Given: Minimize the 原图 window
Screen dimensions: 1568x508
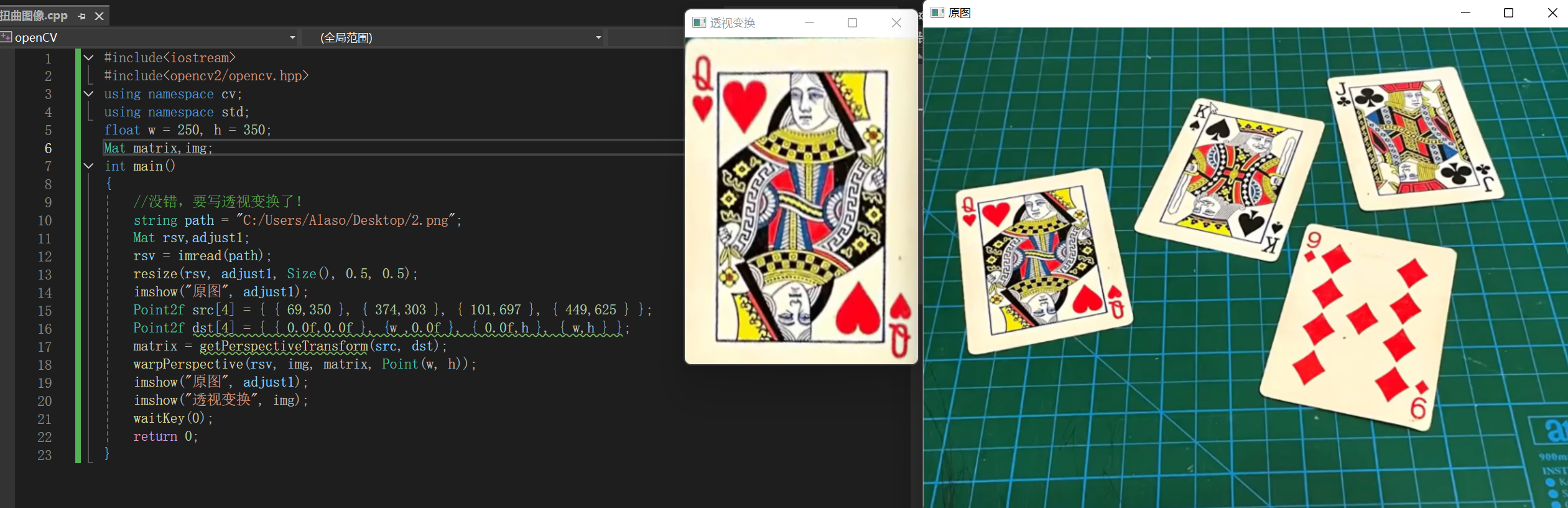Looking at the screenshot, I should [x=1465, y=13].
